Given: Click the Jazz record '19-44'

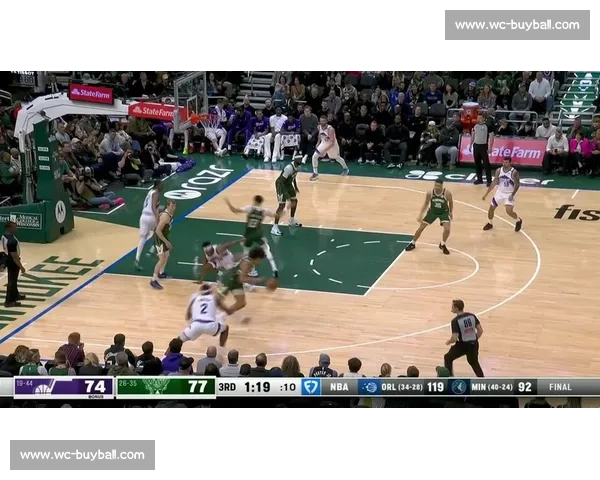Looking at the screenshot, I should tap(24, 383).
